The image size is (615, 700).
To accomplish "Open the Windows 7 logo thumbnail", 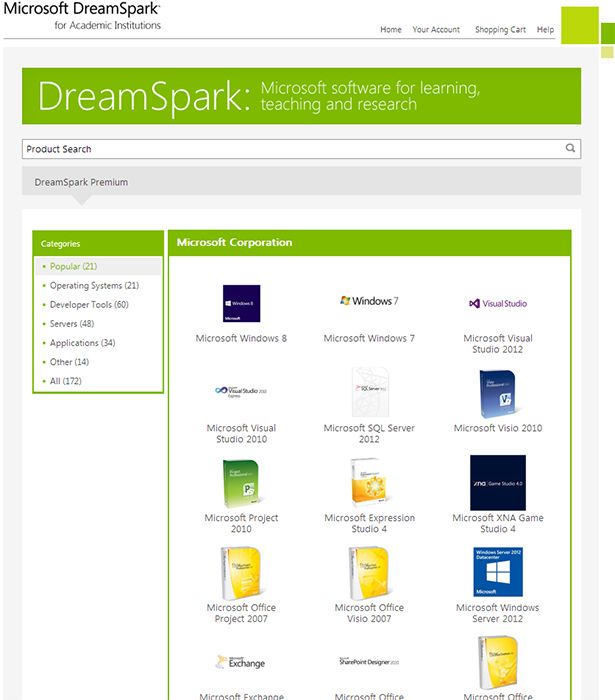I will (x=369, y=301).
